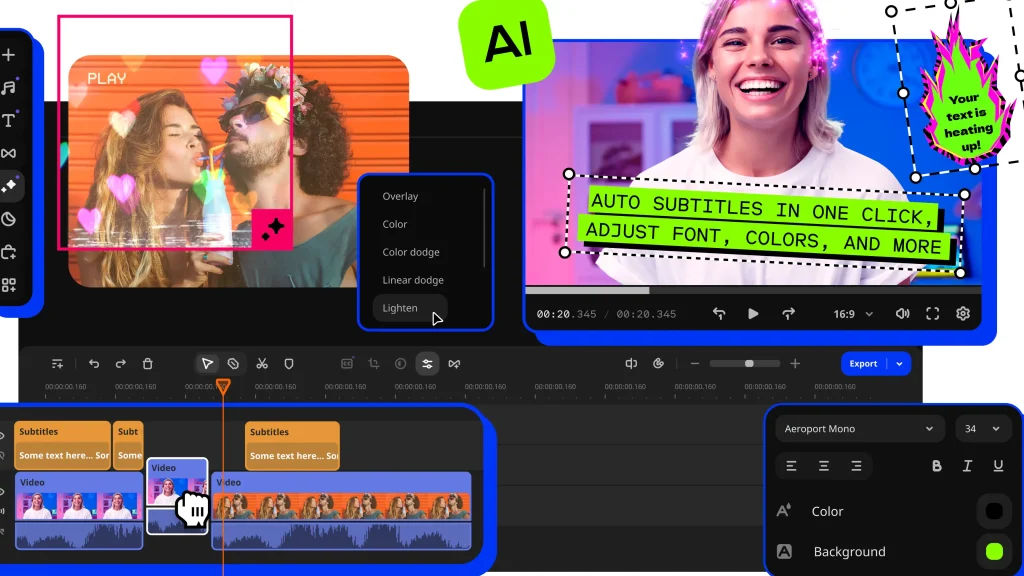Toggle Italic text formatting
Viewport: 1024px width, 576px height.
[967, 466]
